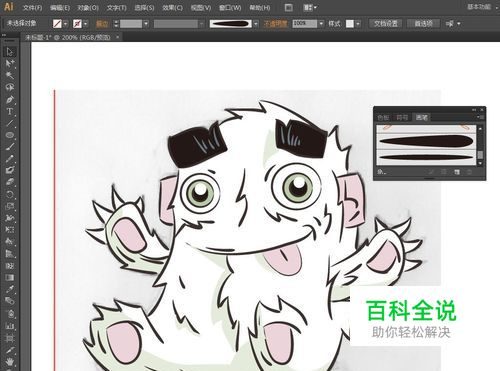
Task: Switch to the 符号 panel tab
Action: [x=402, y=117]
